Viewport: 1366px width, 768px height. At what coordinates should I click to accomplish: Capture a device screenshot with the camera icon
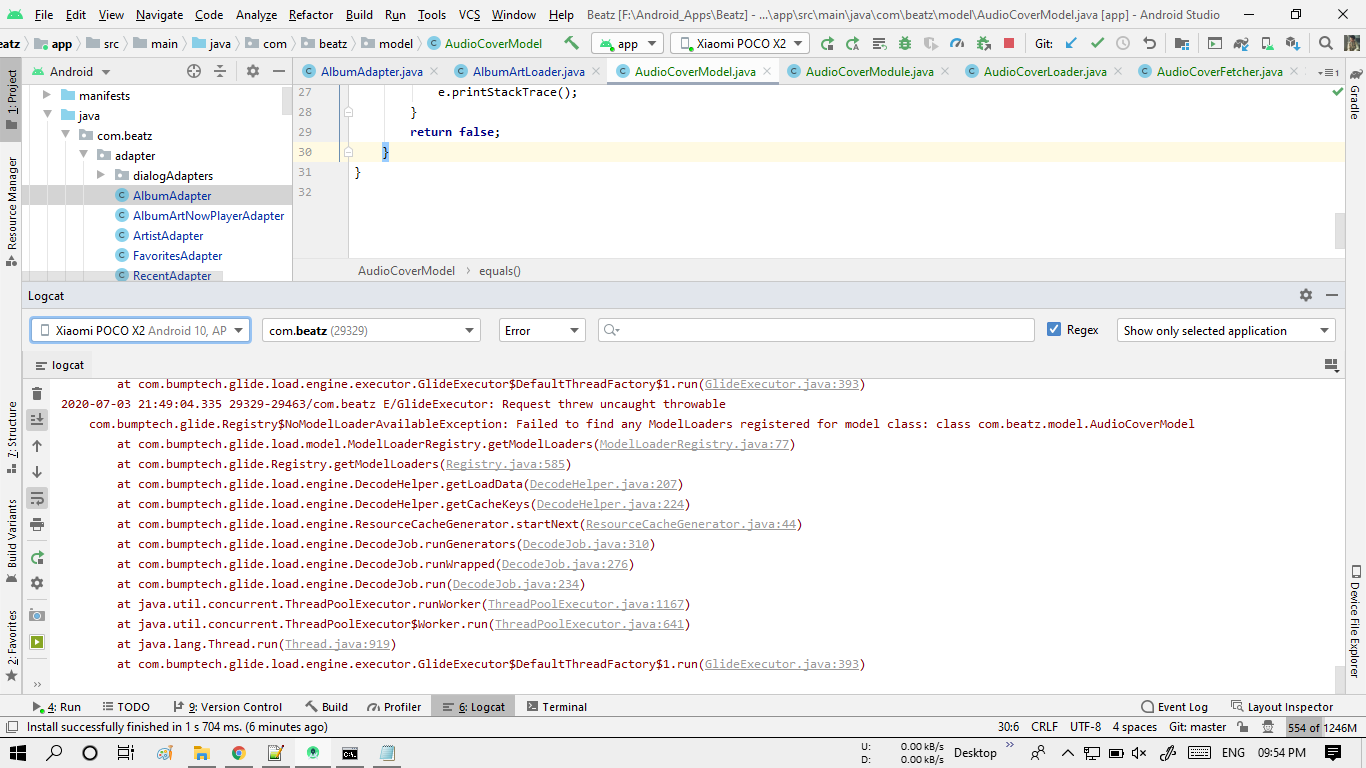(37, 617)
